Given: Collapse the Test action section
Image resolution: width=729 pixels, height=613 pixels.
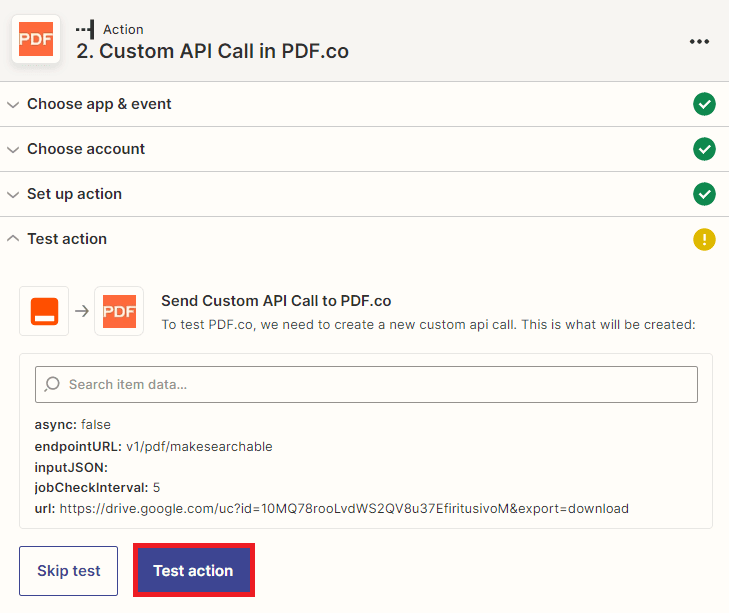Looking at the screenshot, I should (x=67, y=239).
